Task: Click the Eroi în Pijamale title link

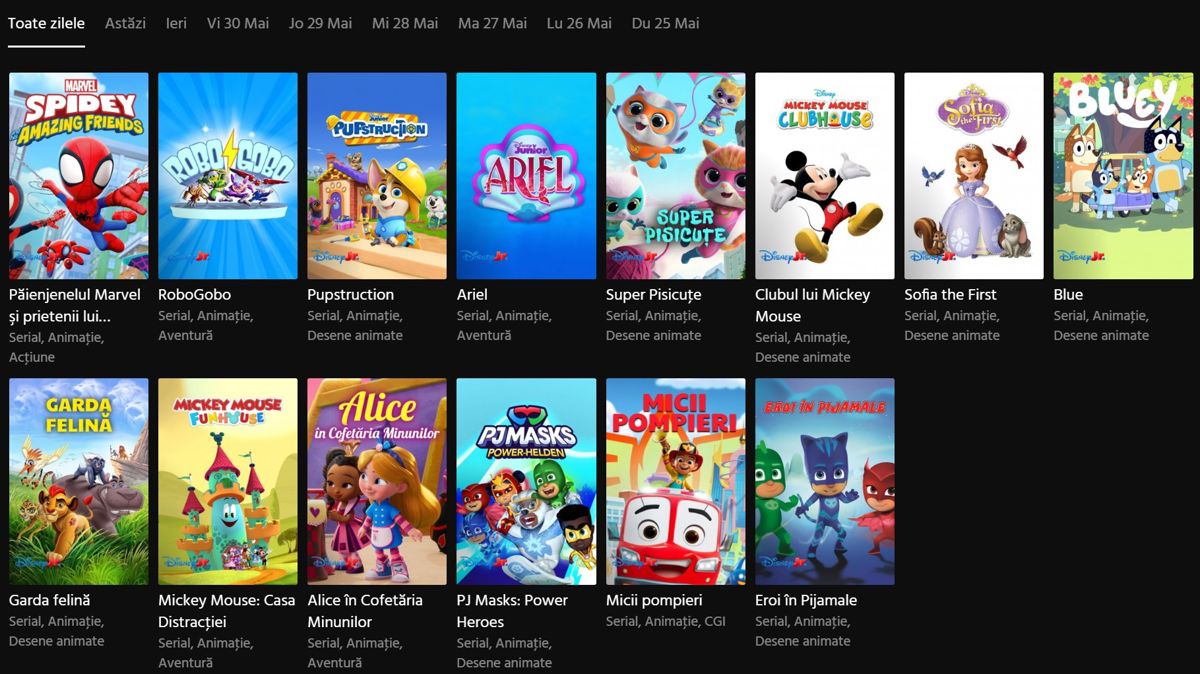Action: (806, 600)
